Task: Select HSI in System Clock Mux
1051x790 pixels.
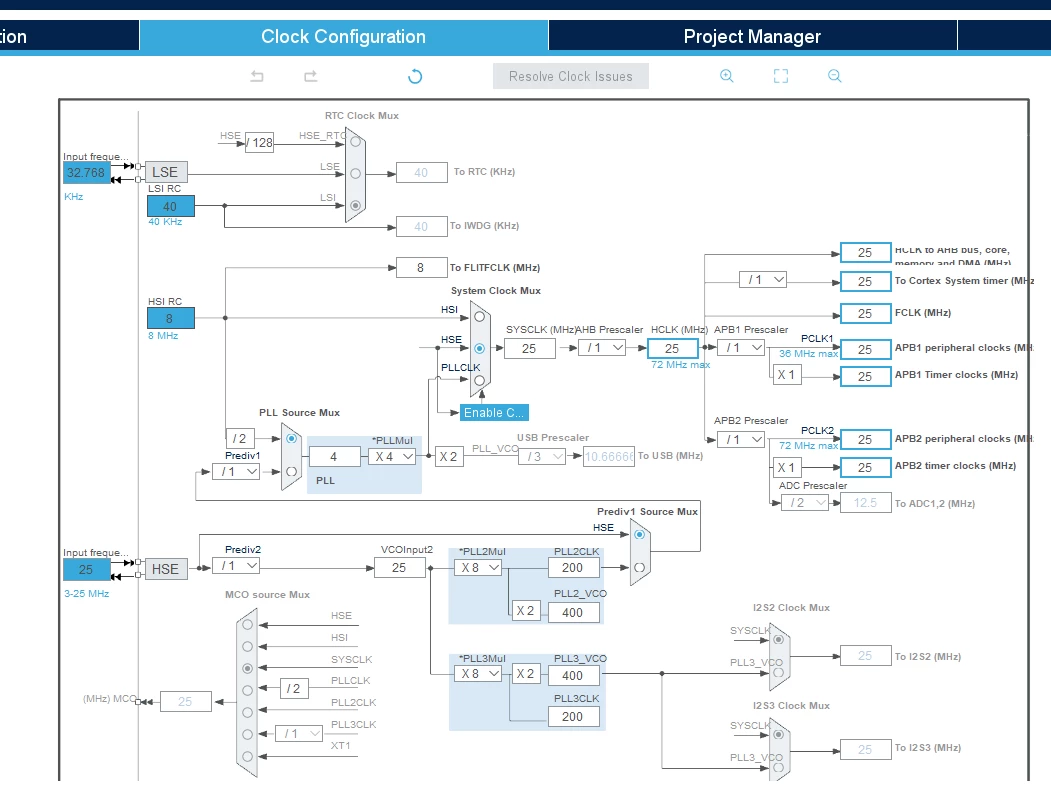Action: 479,316
